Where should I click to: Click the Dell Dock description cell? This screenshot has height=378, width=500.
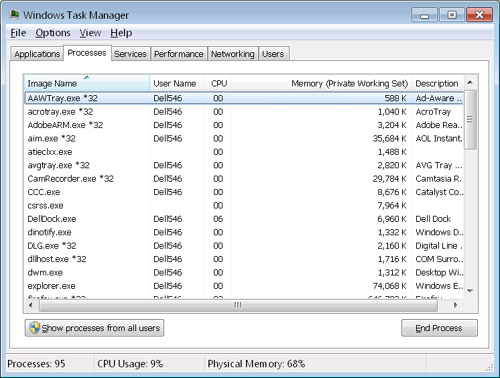433,219
